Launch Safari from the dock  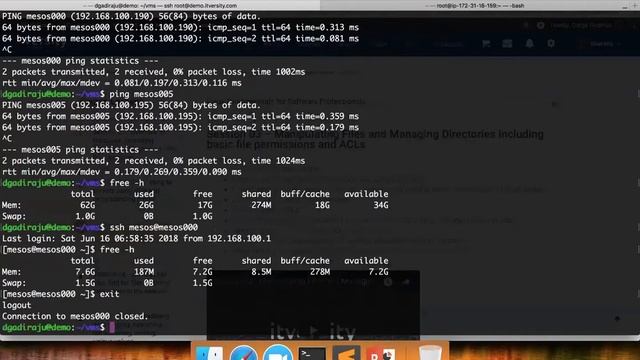pos(244,353)
